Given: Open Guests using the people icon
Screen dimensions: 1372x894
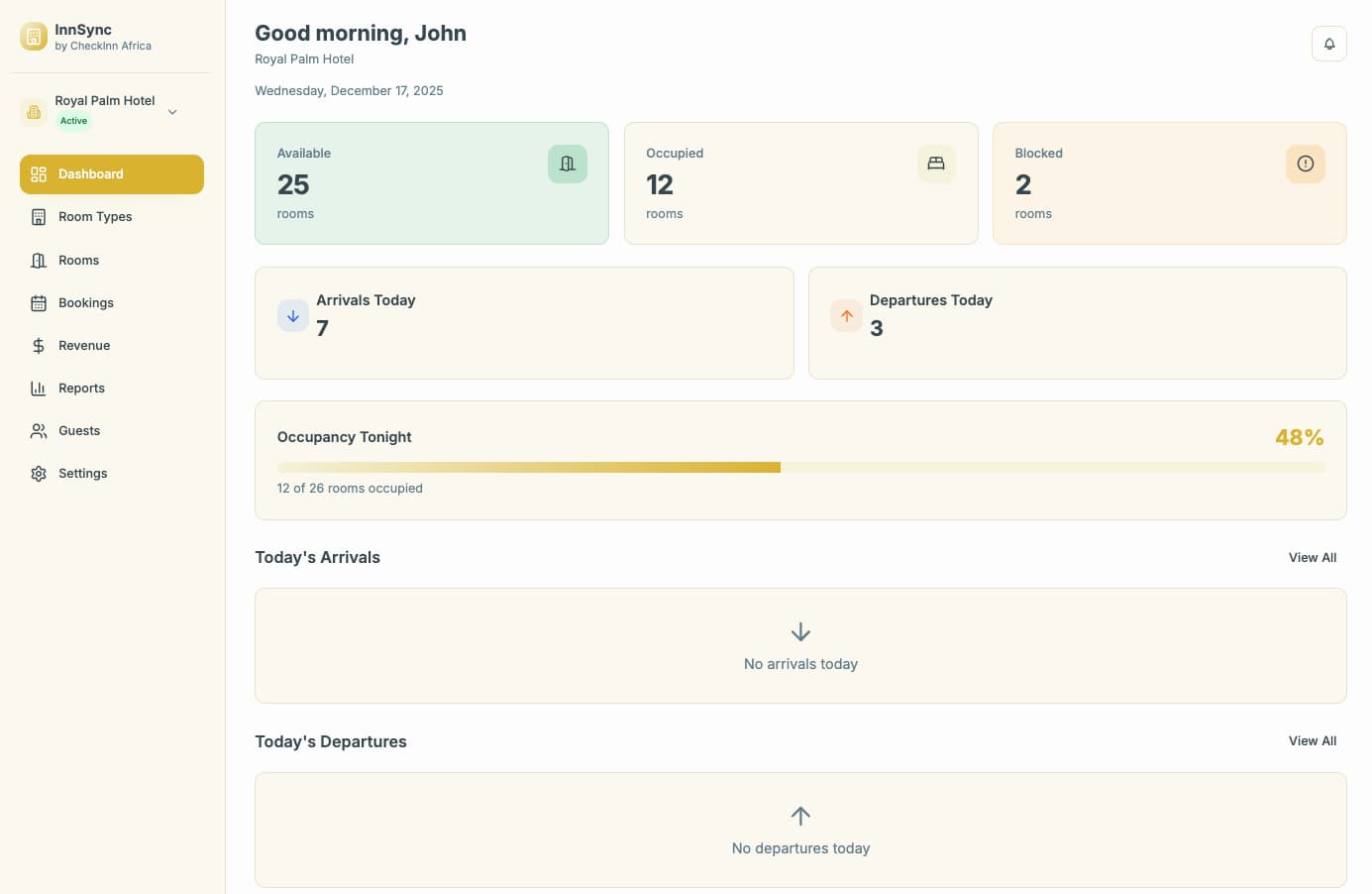Looking at the screenshot, I should click(38, 430).
